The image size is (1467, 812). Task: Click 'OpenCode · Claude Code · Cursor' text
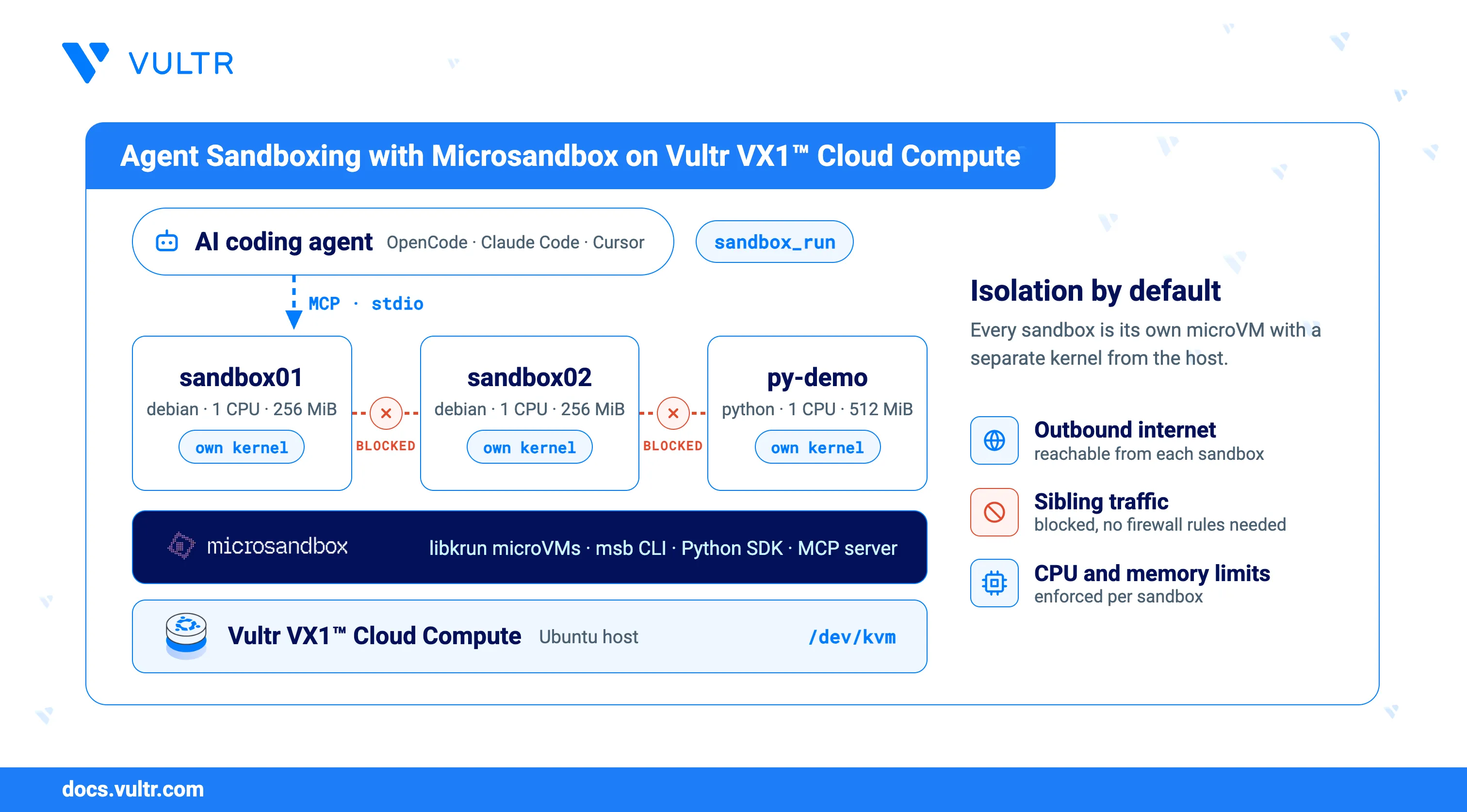click(x=515, y=243)
